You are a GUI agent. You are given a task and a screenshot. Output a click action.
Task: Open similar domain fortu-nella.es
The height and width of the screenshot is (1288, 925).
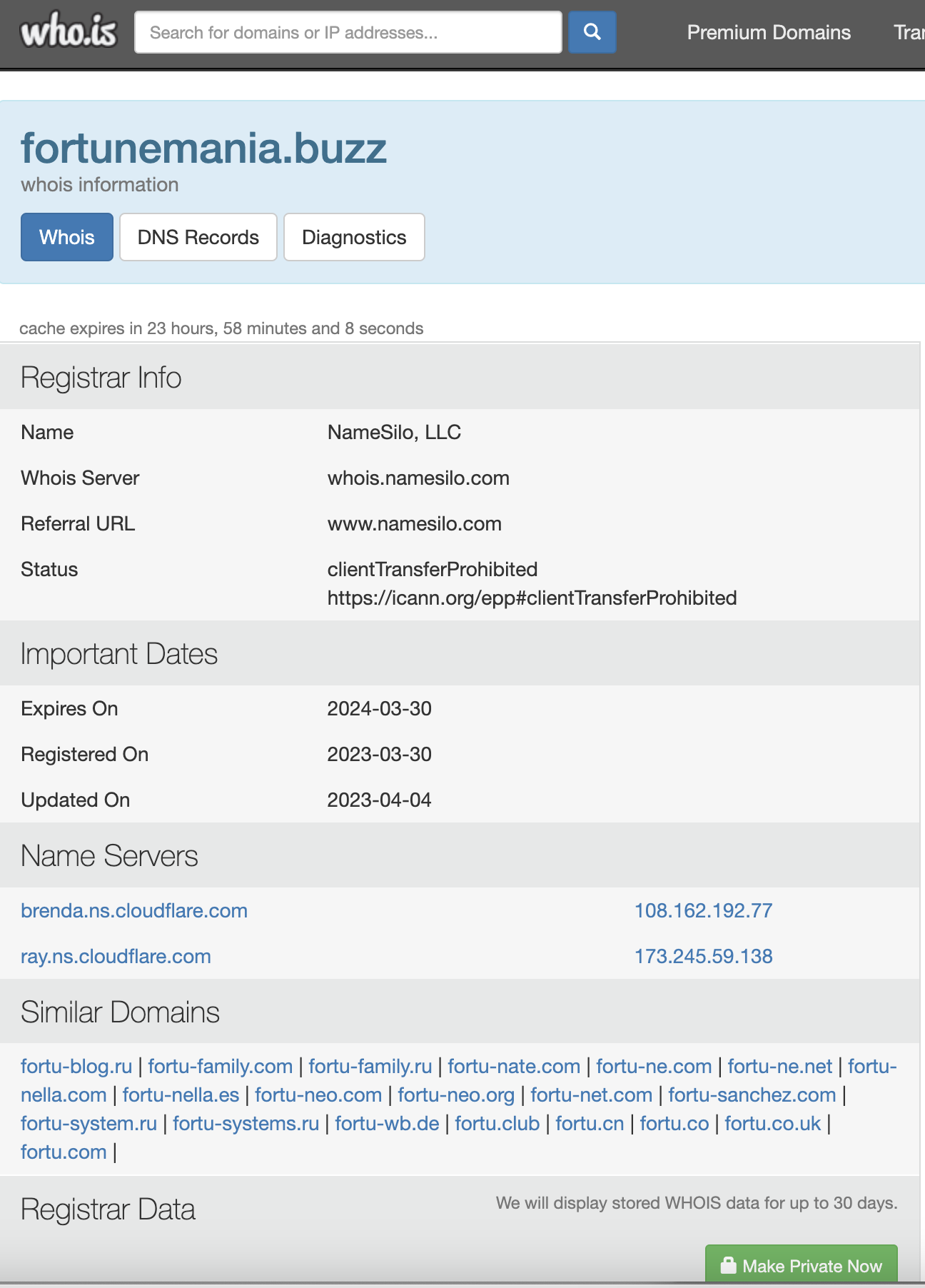tap(181, 1095)
